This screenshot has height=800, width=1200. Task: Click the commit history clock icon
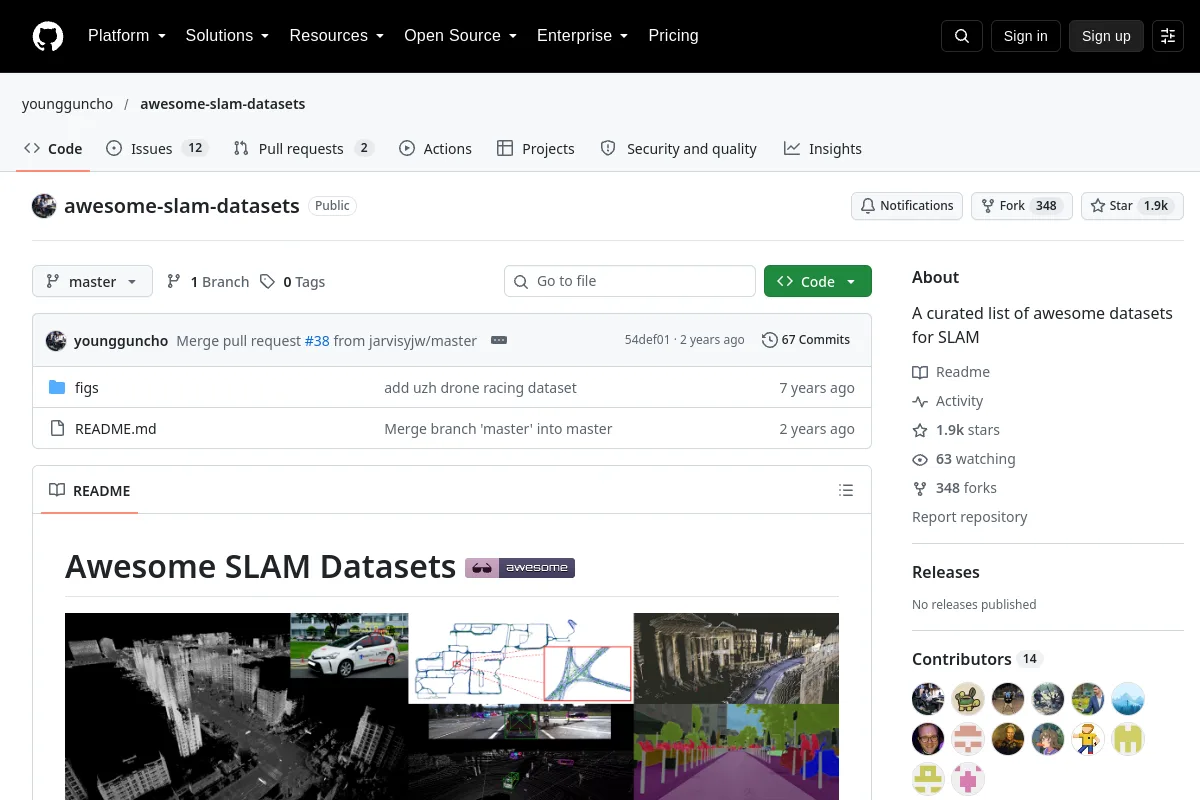click(769, 340)
